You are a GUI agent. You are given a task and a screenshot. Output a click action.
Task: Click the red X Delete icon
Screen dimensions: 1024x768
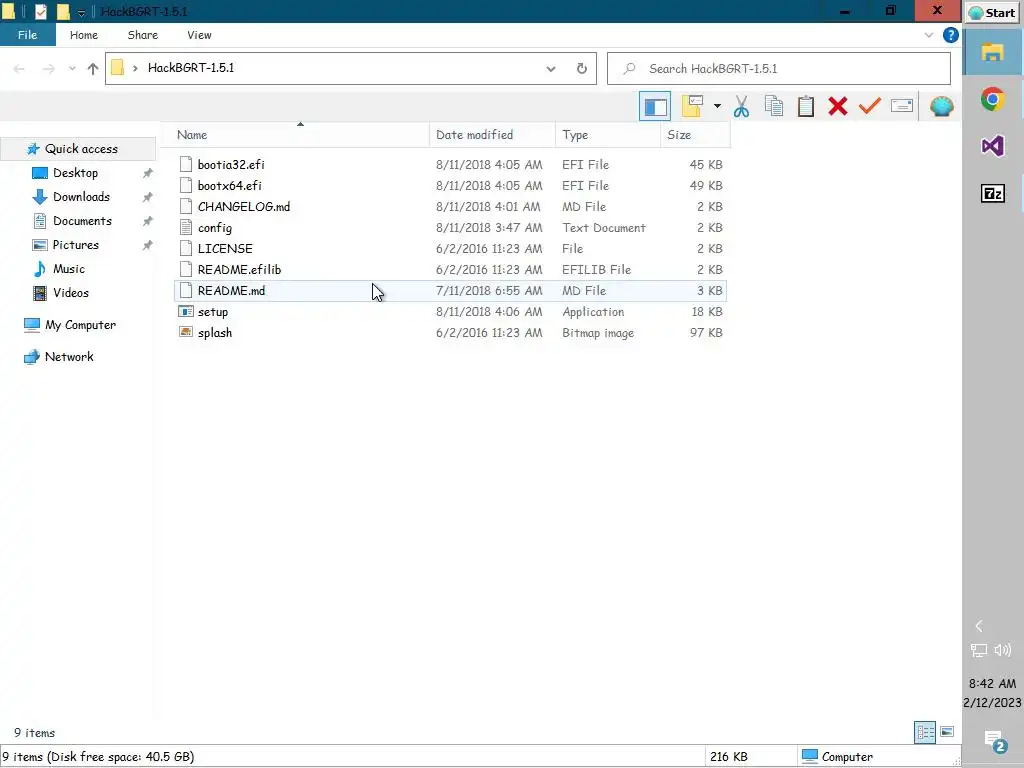pos(838,106)
